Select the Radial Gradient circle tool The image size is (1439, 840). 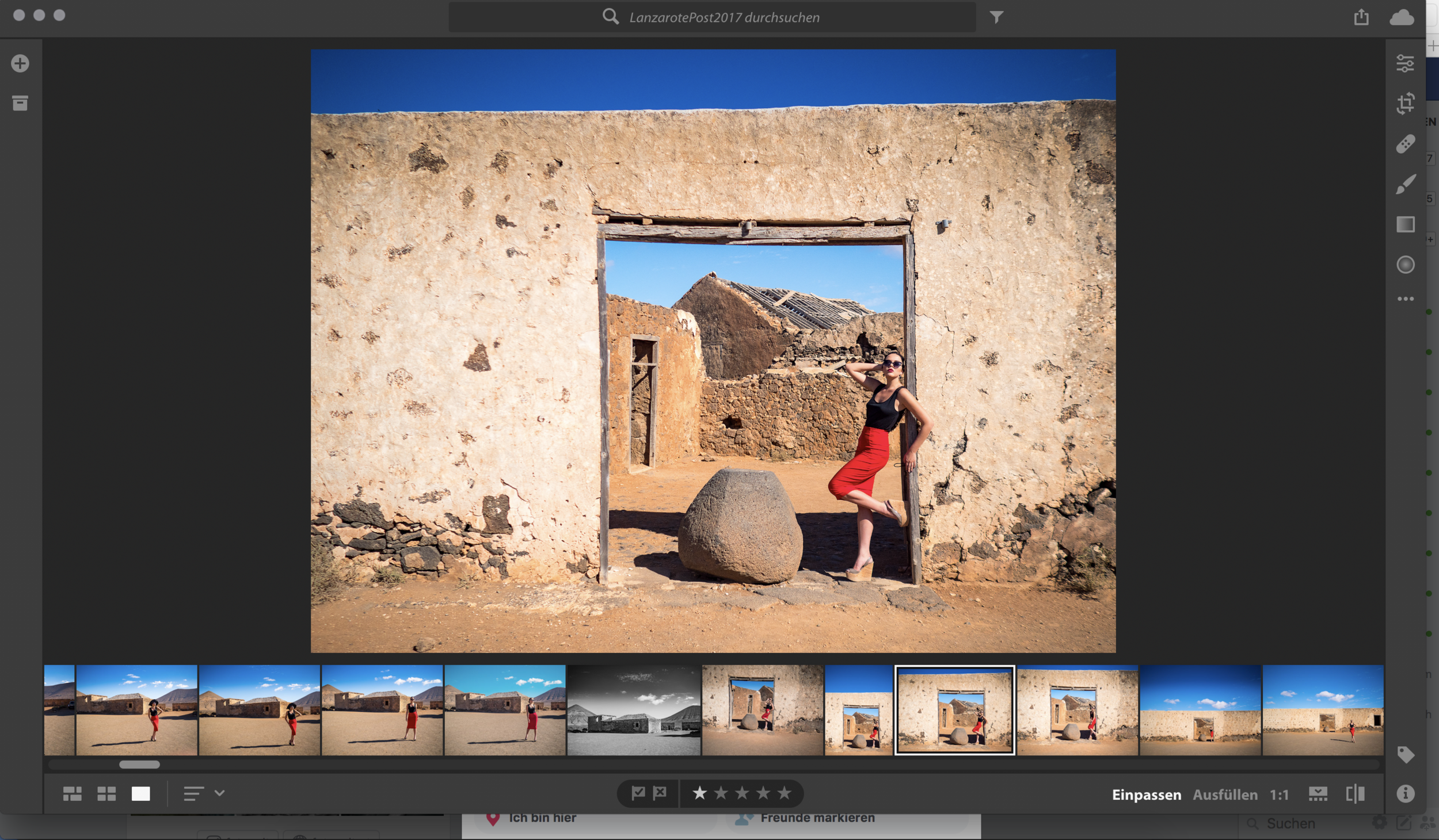(x=1405, y=265)
